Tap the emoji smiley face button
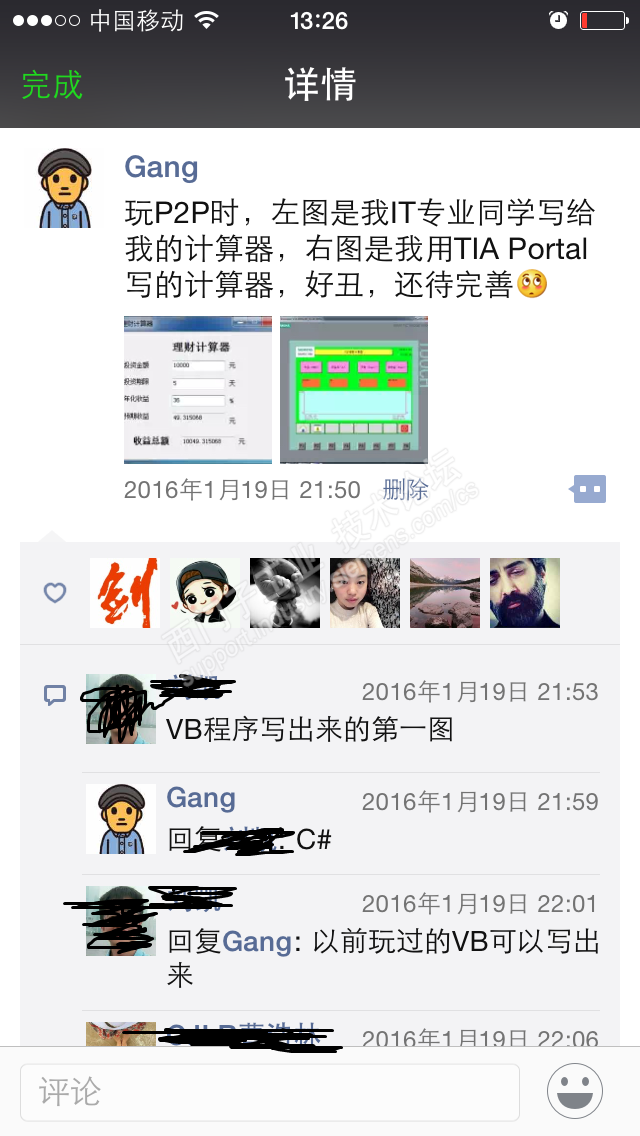This screenshot has width=640, height=1136. 575,1090
